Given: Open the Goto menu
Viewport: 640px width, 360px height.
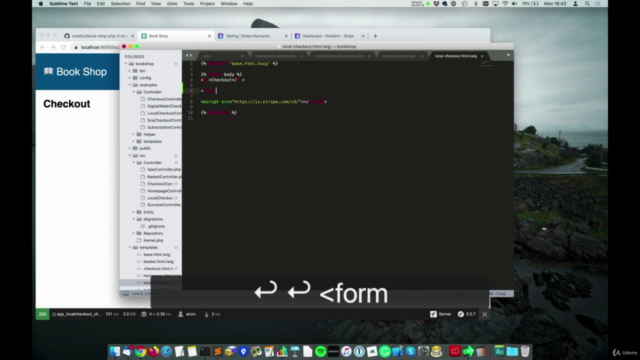Looking at the screenshot, I should 172,4.
